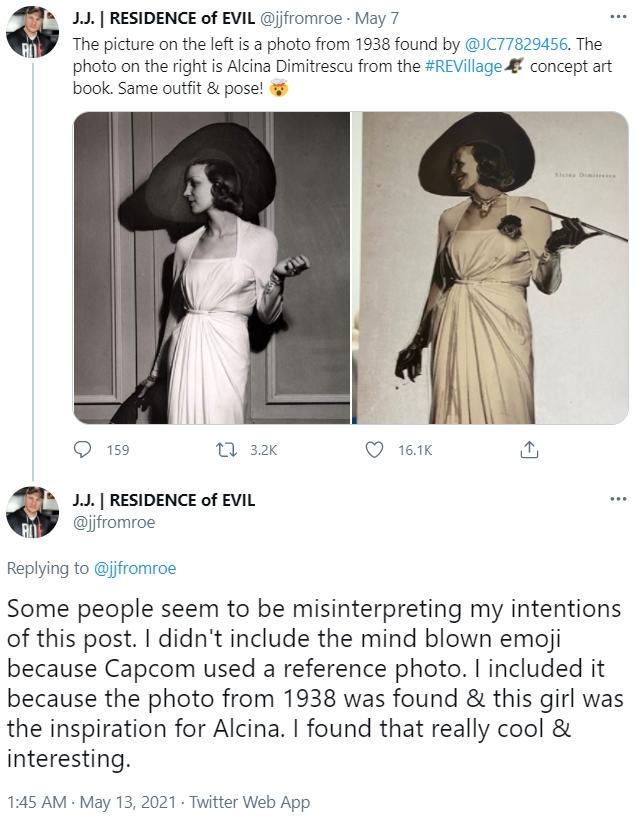Open the share icon under the photos
The image size is (636, 819).
click(x=526, y=450)
